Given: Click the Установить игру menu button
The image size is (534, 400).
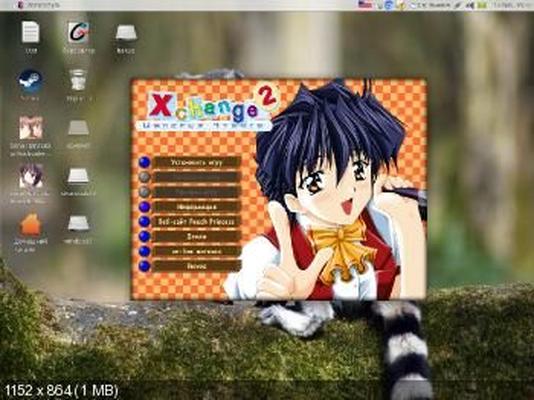Looking at the screenshot, I should tap(197, 162).
